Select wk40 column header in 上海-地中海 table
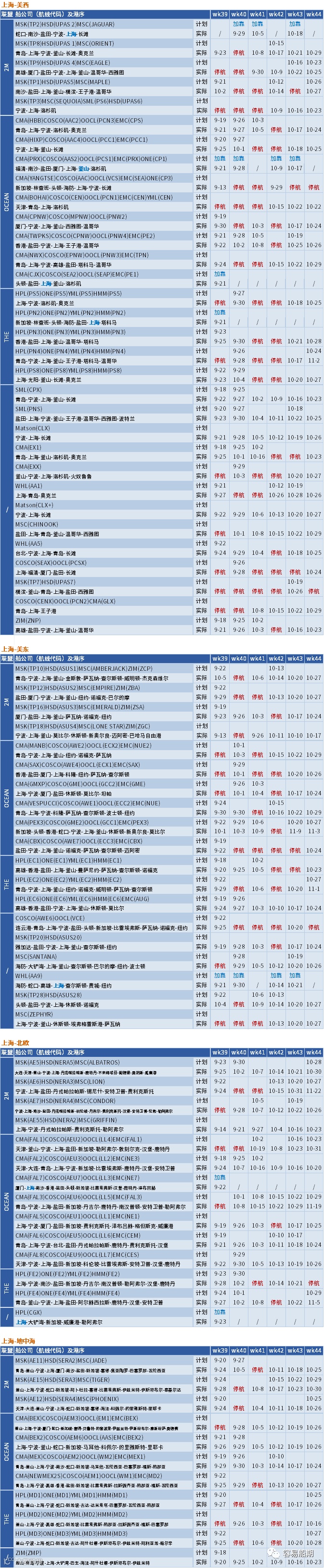This screenshot has height=1568, width=324. point(239,1351)
